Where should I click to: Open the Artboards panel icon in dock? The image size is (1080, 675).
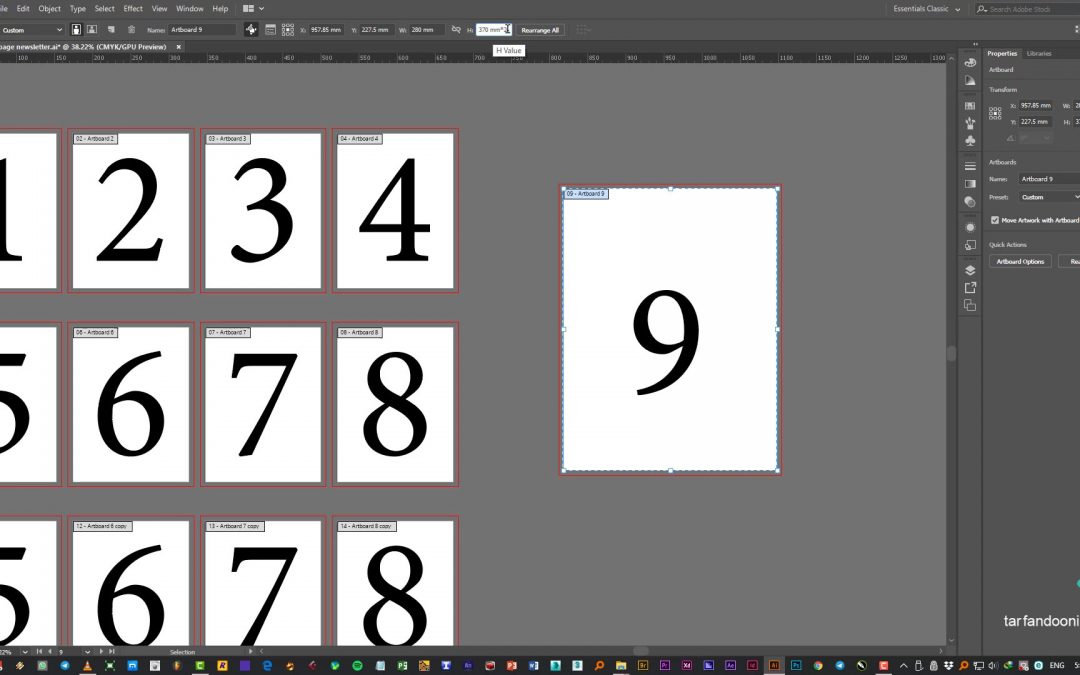(x=970, y=305)
